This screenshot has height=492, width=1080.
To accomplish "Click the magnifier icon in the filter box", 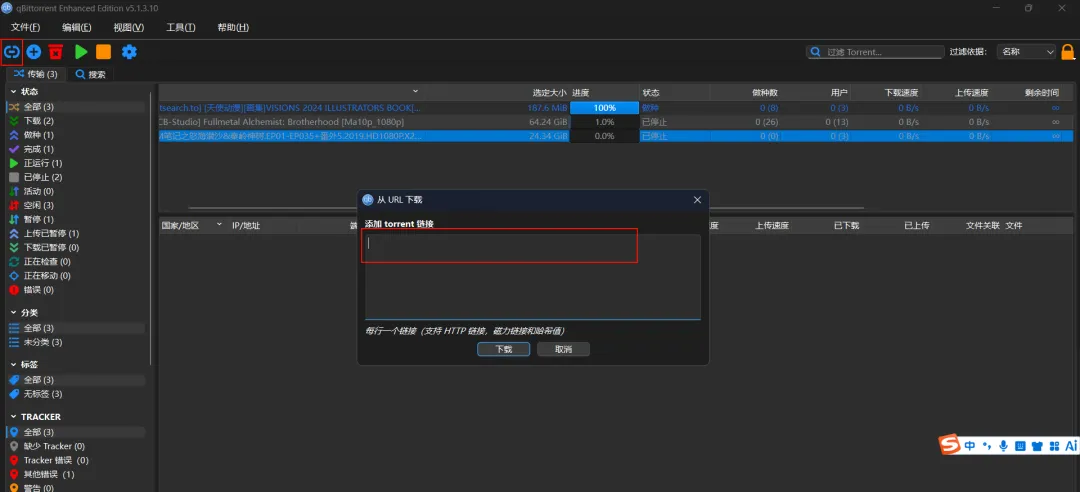I will (x=816, y=52).
